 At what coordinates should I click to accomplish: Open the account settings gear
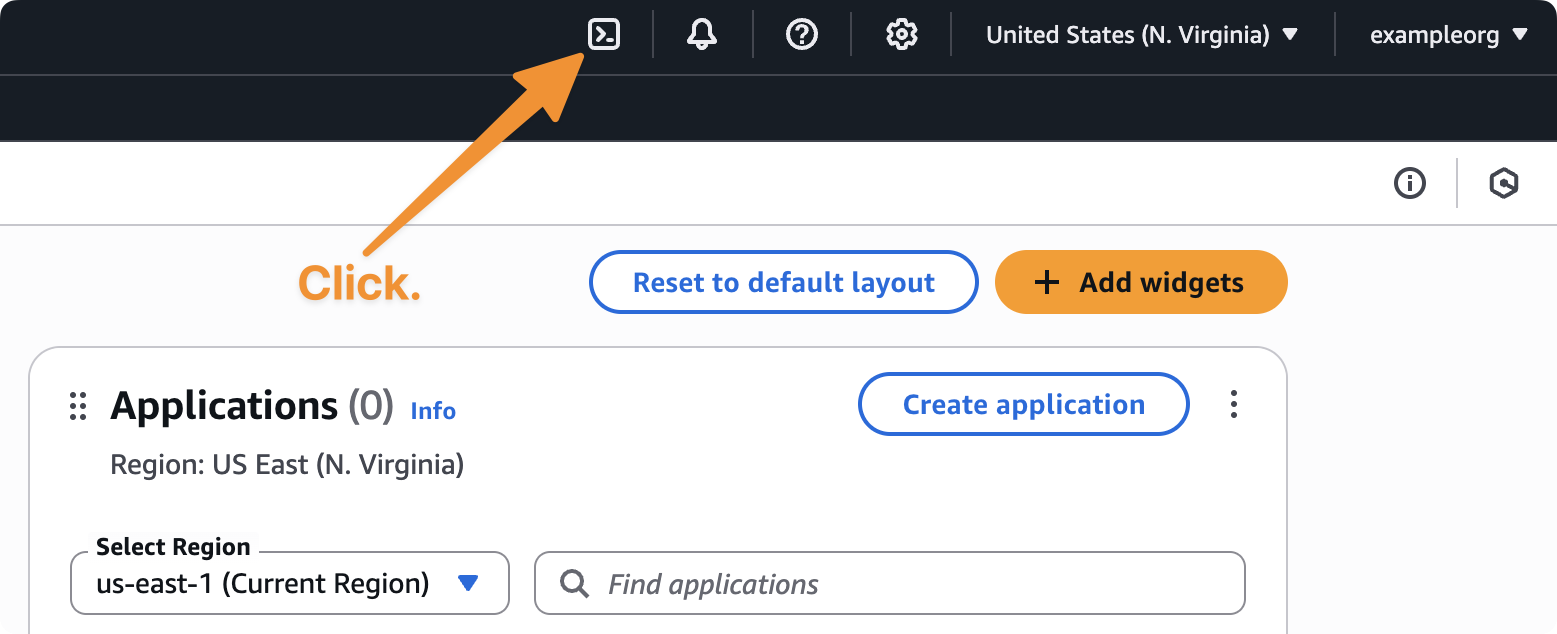pos(900,34)
